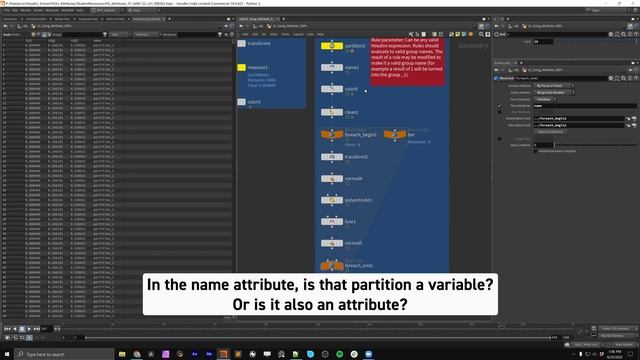
Task: Select the transform5 node
Action: [x=332, y=157]
